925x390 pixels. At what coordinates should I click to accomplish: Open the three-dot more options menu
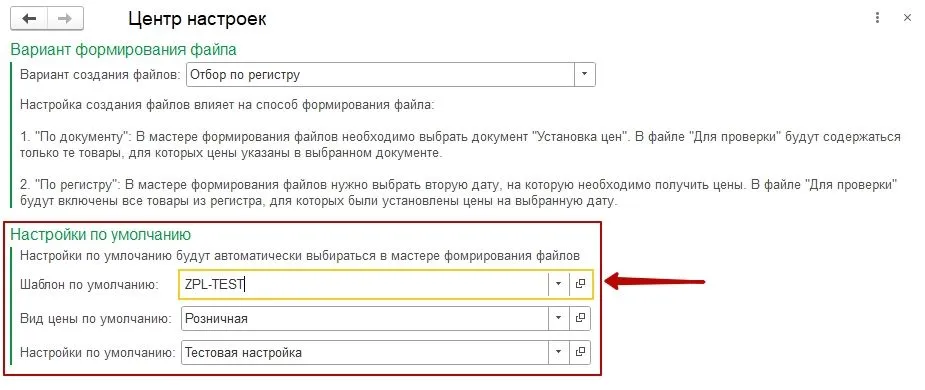point(878,18)
